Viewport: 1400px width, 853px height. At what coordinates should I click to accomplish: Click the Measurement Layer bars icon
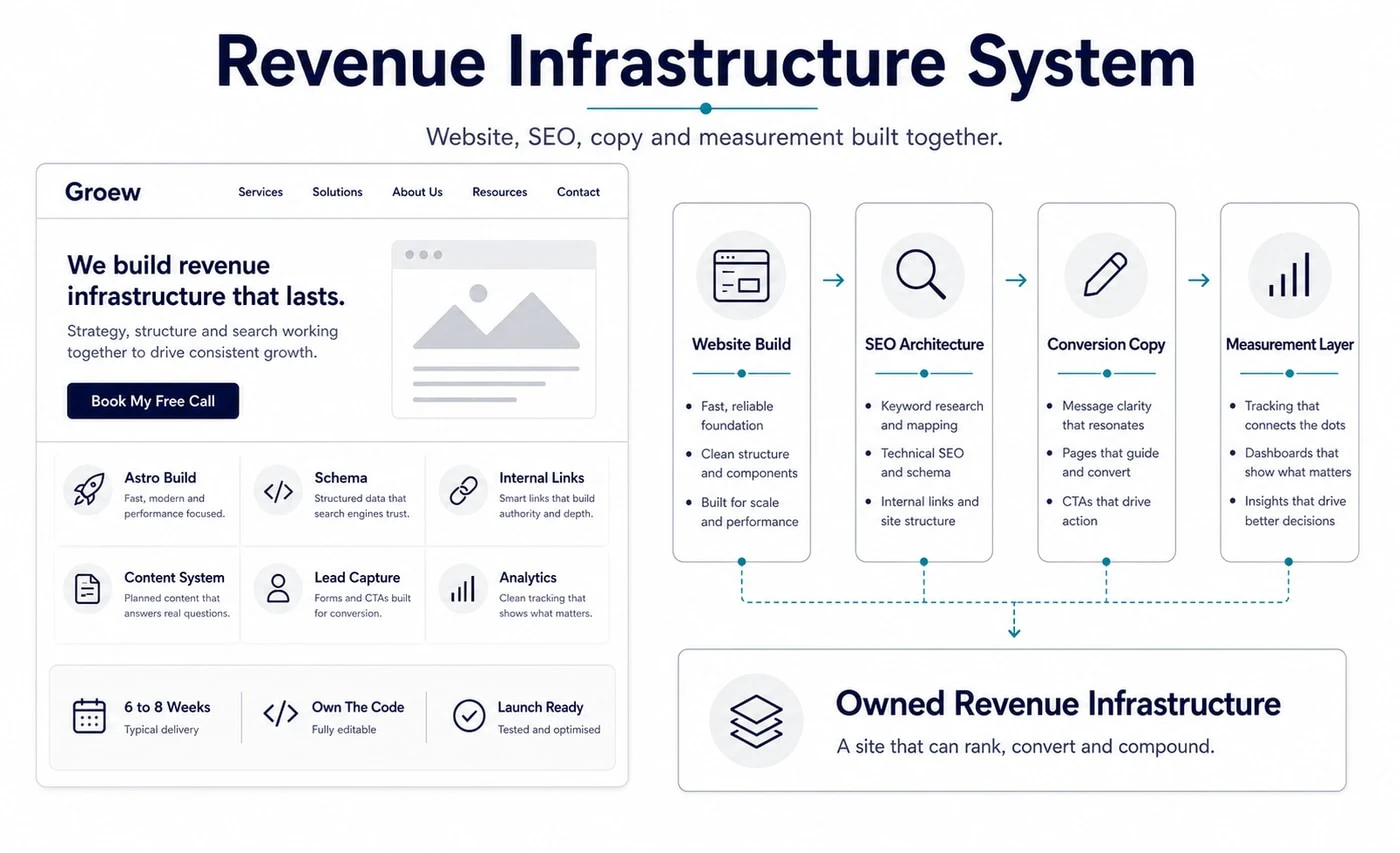(1290, 276)
